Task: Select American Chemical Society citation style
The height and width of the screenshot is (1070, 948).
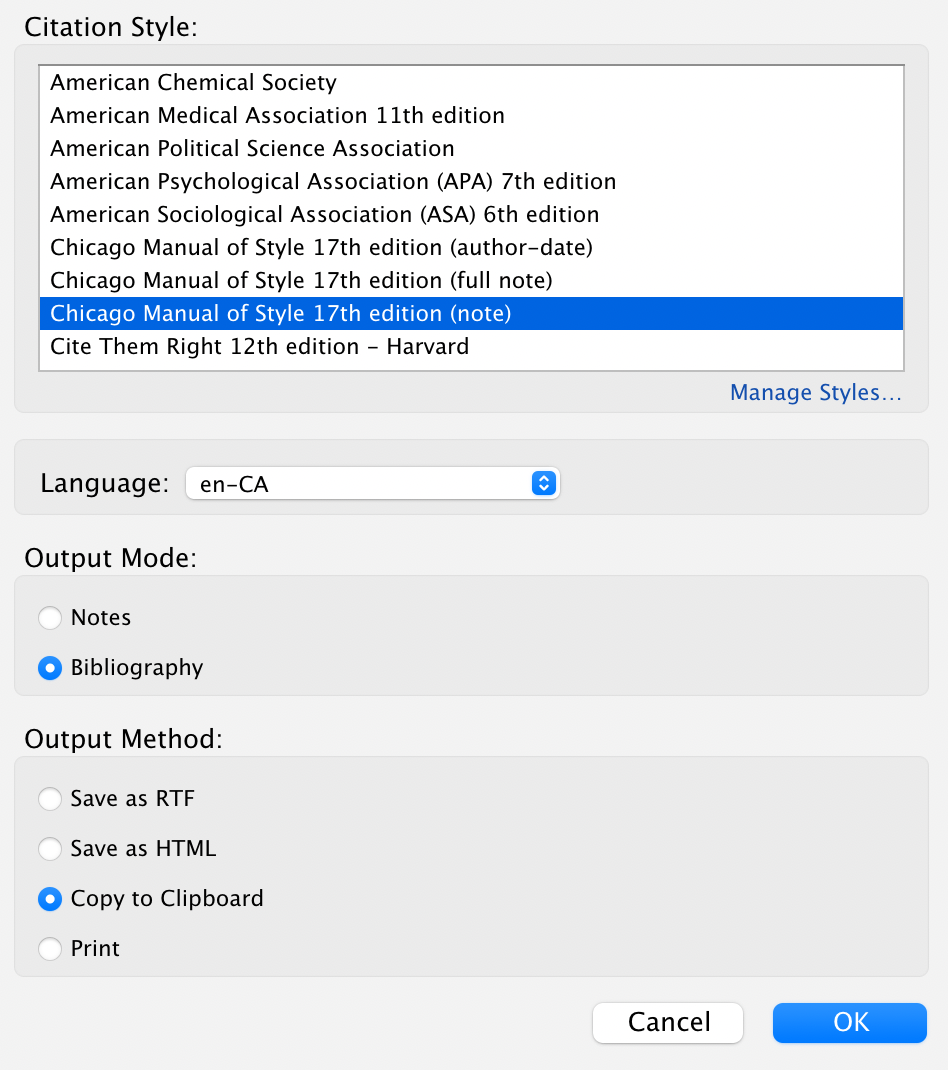Action: tap(472, 83)
